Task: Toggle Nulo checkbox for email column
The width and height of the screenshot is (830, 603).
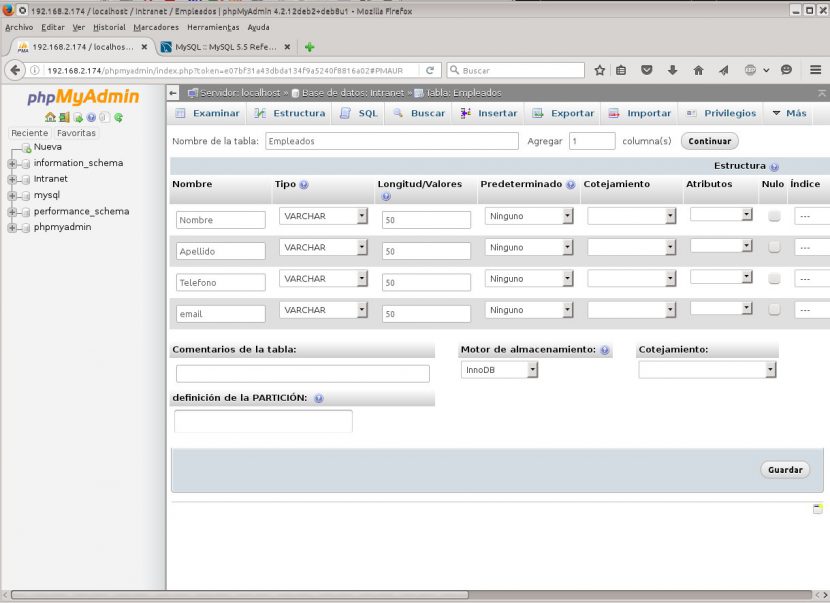Action: 774,309
